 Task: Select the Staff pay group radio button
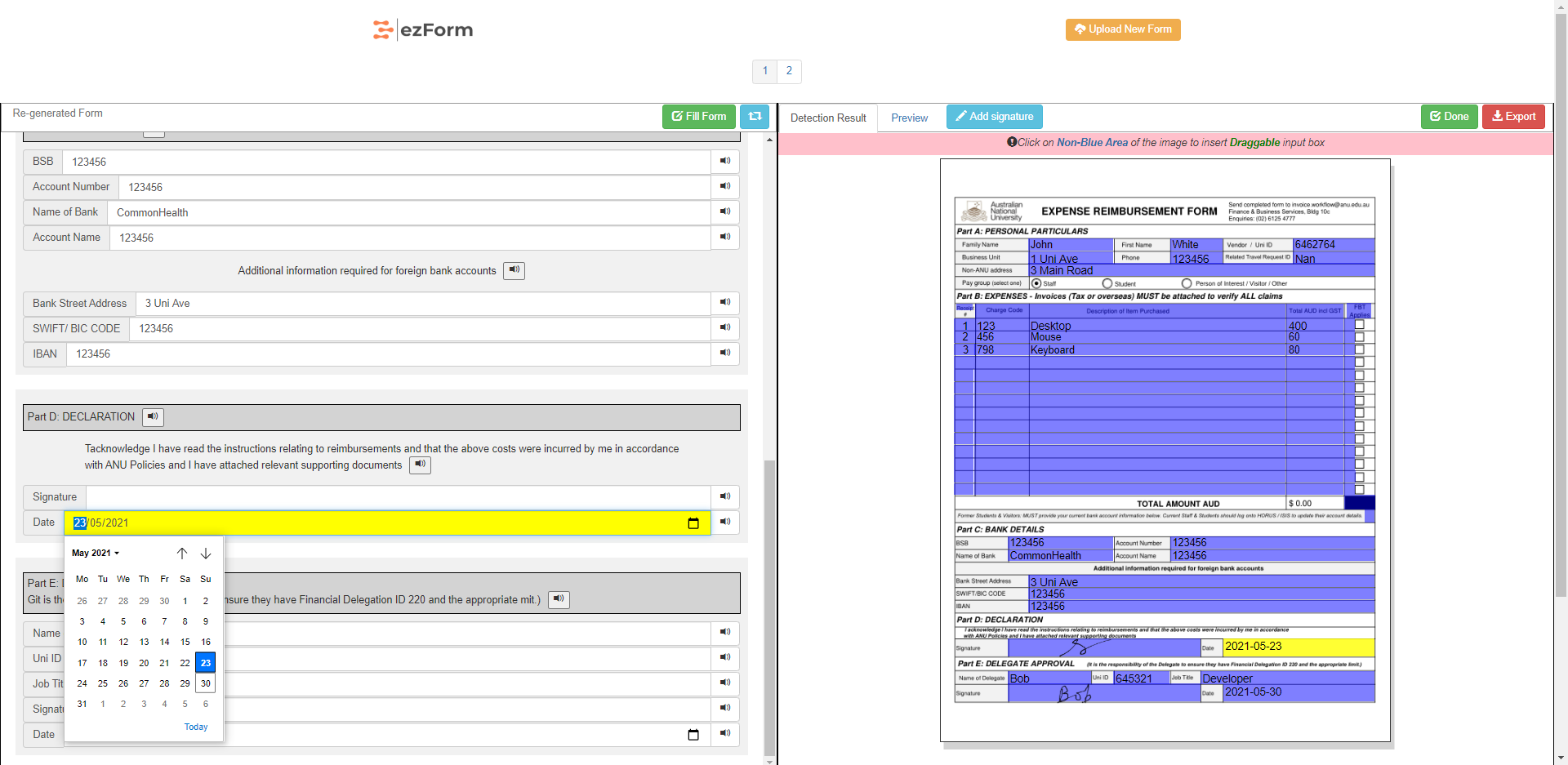[1036, 283]
